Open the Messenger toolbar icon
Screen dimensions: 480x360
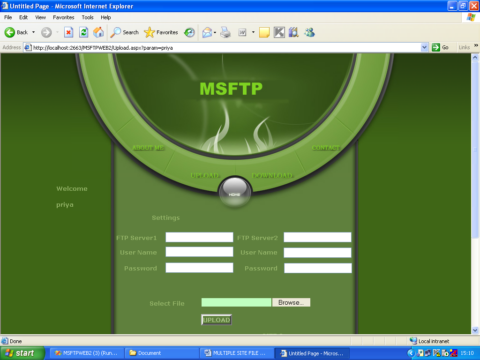pos(309,32)
